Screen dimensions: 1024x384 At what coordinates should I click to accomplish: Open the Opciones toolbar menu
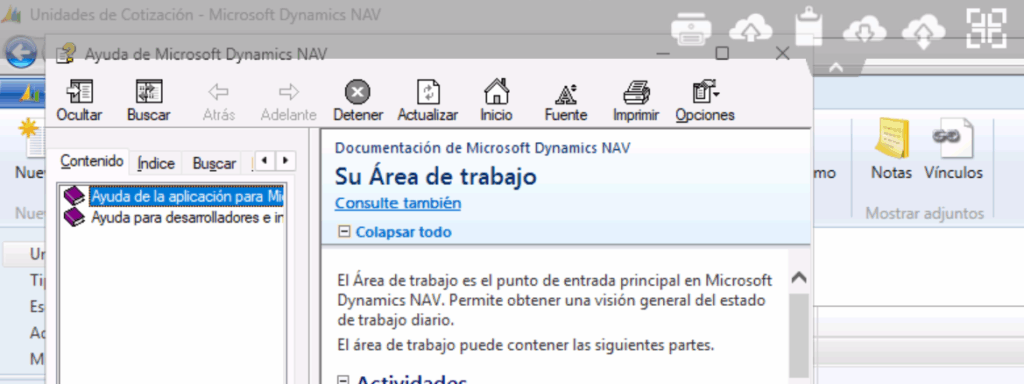[705, 101]
